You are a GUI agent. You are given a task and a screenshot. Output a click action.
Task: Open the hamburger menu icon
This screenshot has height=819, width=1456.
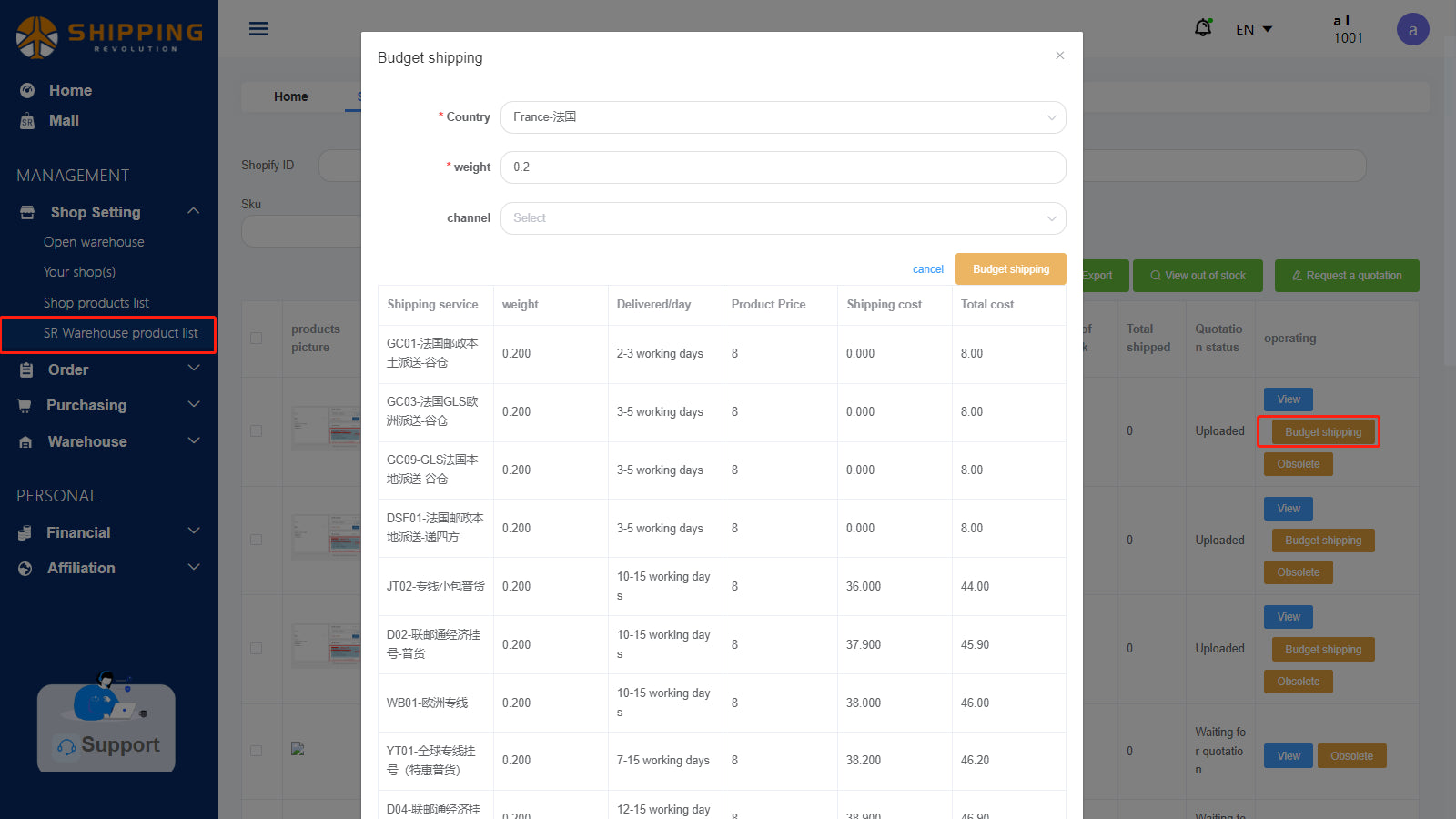point(258,28)
